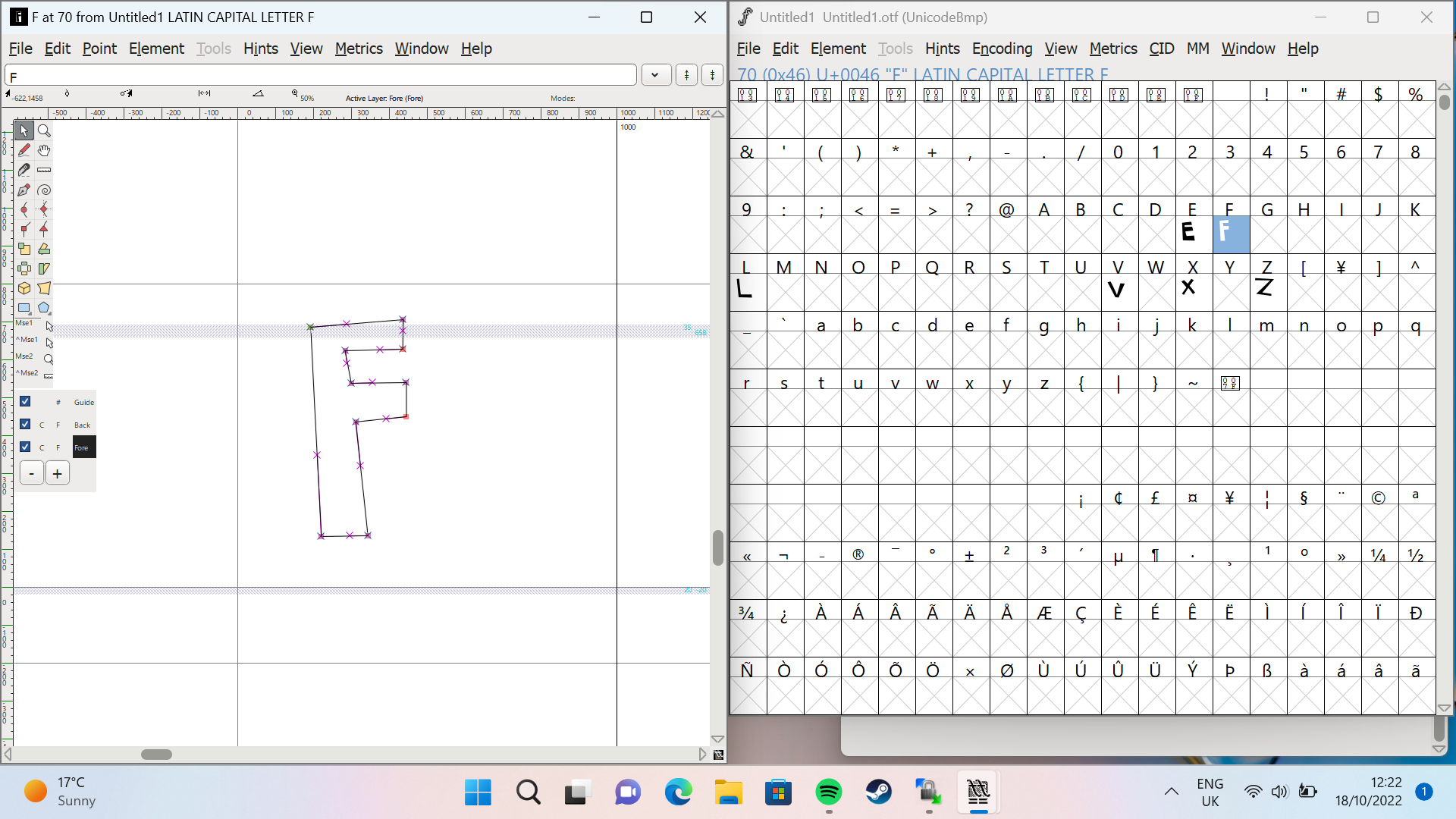Open the clock and date panel
This screenshot has width=1456, height=819.
pyautogui.click(x=1369, y=792)
